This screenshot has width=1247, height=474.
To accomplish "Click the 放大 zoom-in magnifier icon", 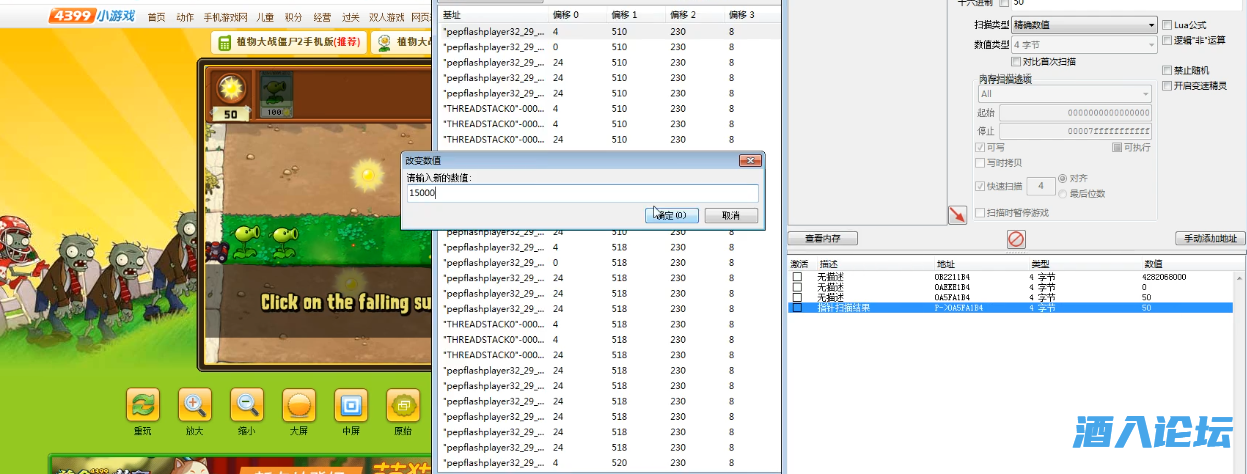I will (x=194, y=406).
